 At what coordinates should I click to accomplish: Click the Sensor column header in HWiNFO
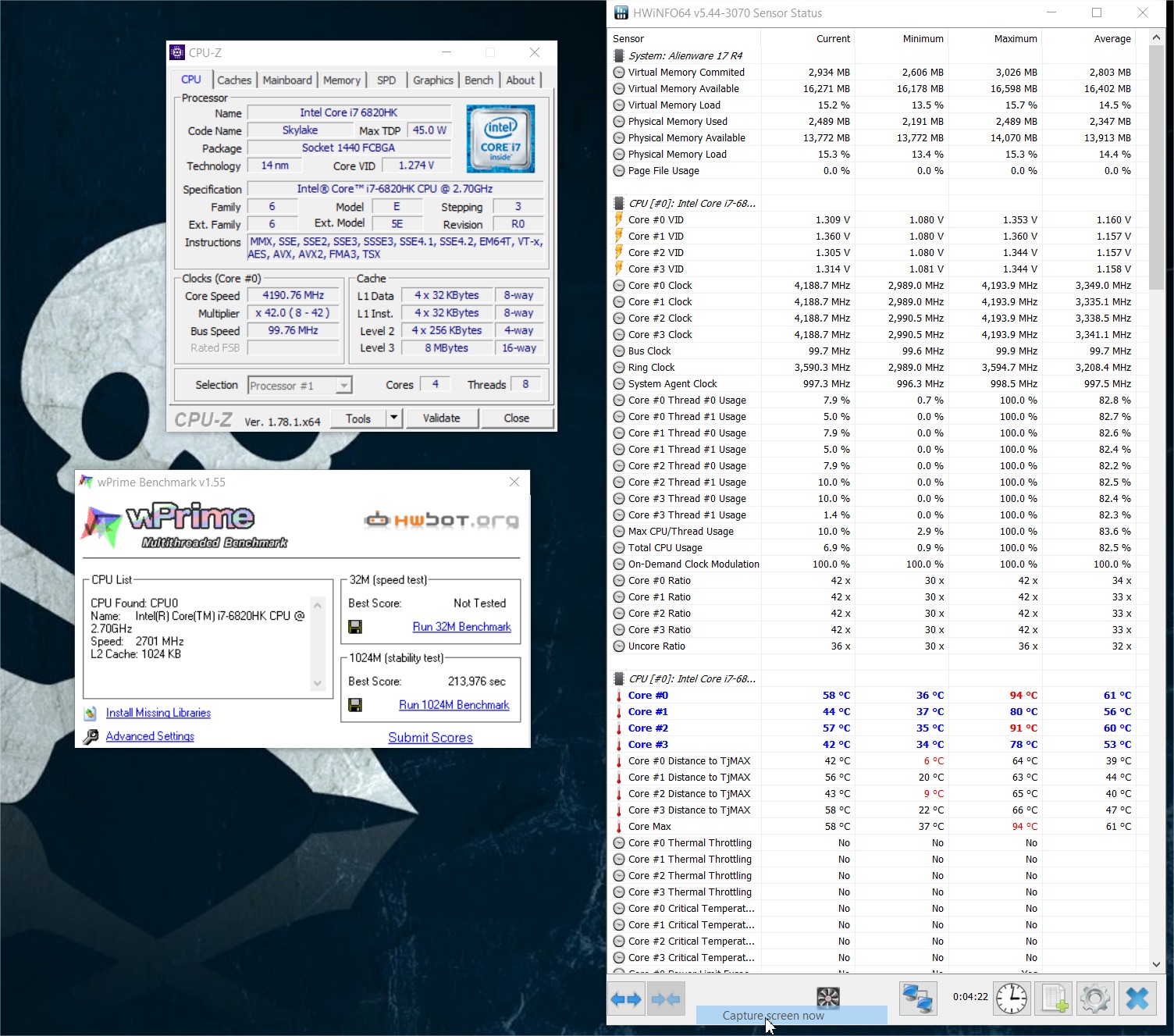tap(684, 38)
